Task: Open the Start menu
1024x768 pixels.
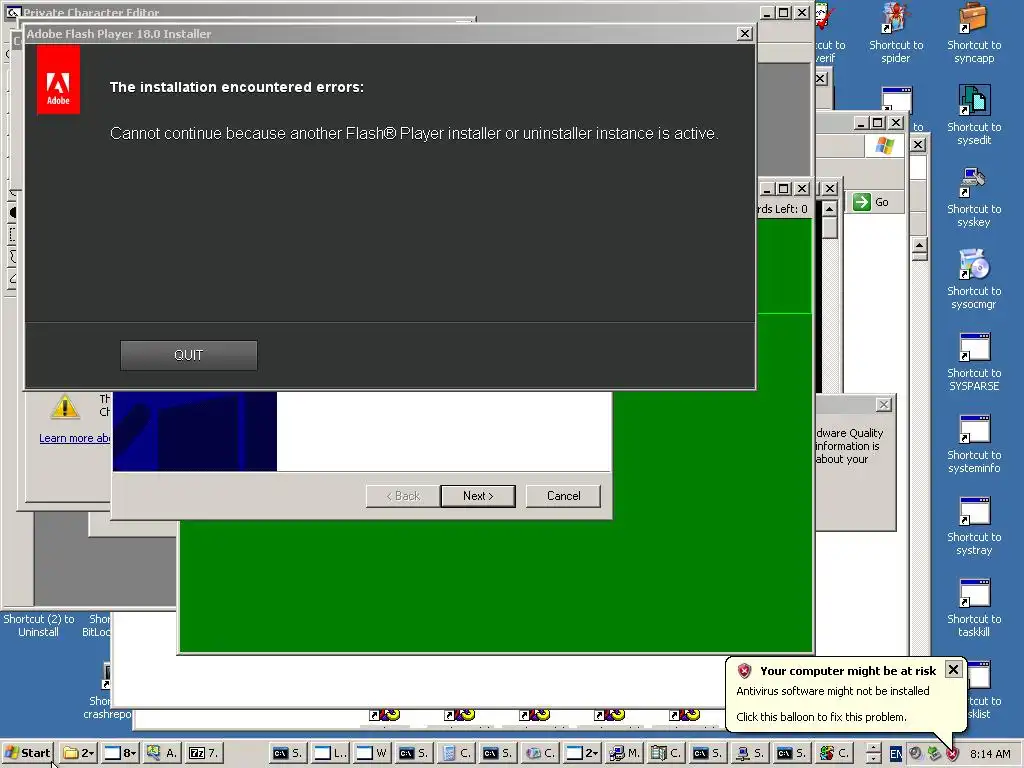Action: click(x=28, y=753)
